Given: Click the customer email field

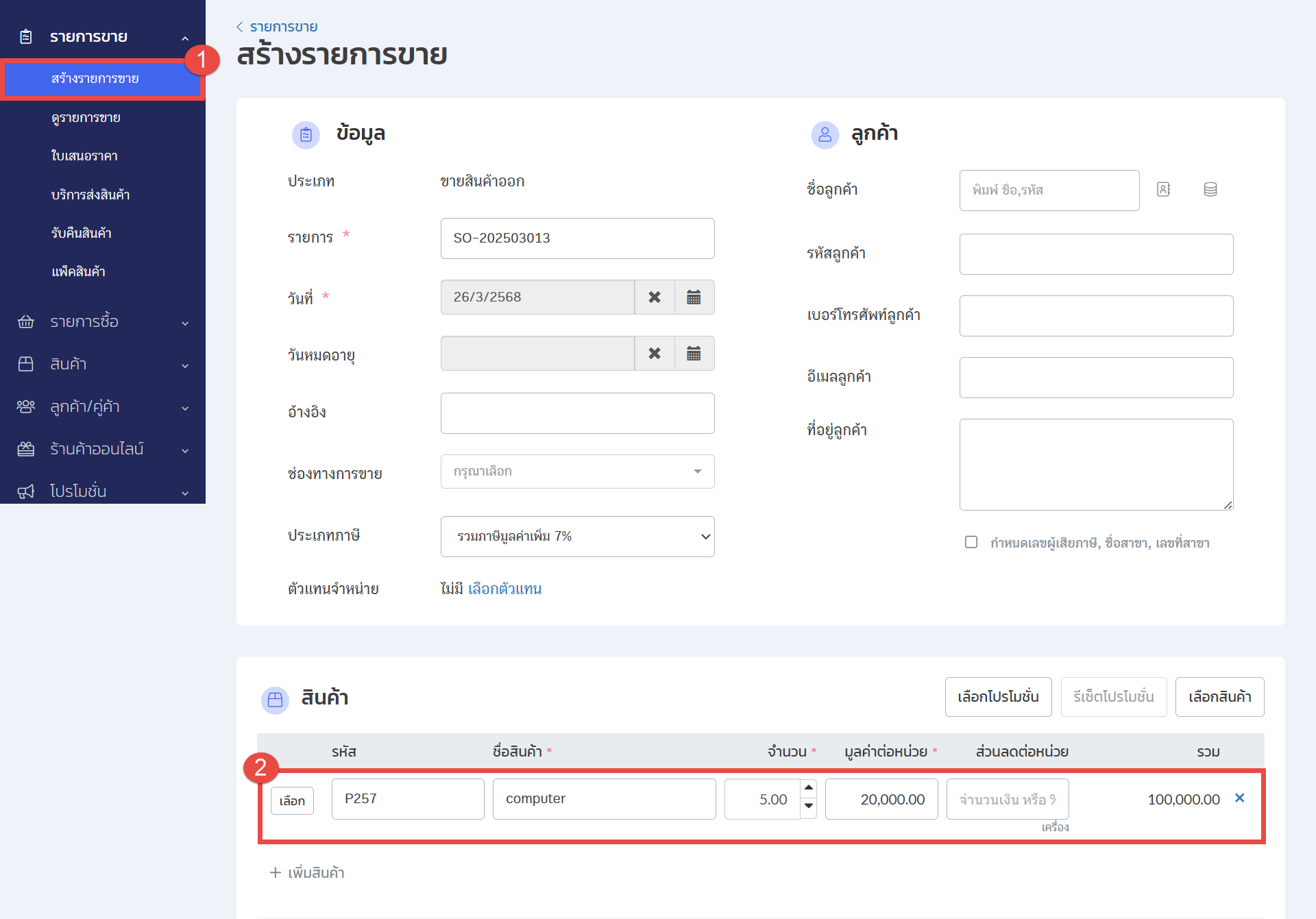Looking at the screenshot, I should (x=1096, y=377).
